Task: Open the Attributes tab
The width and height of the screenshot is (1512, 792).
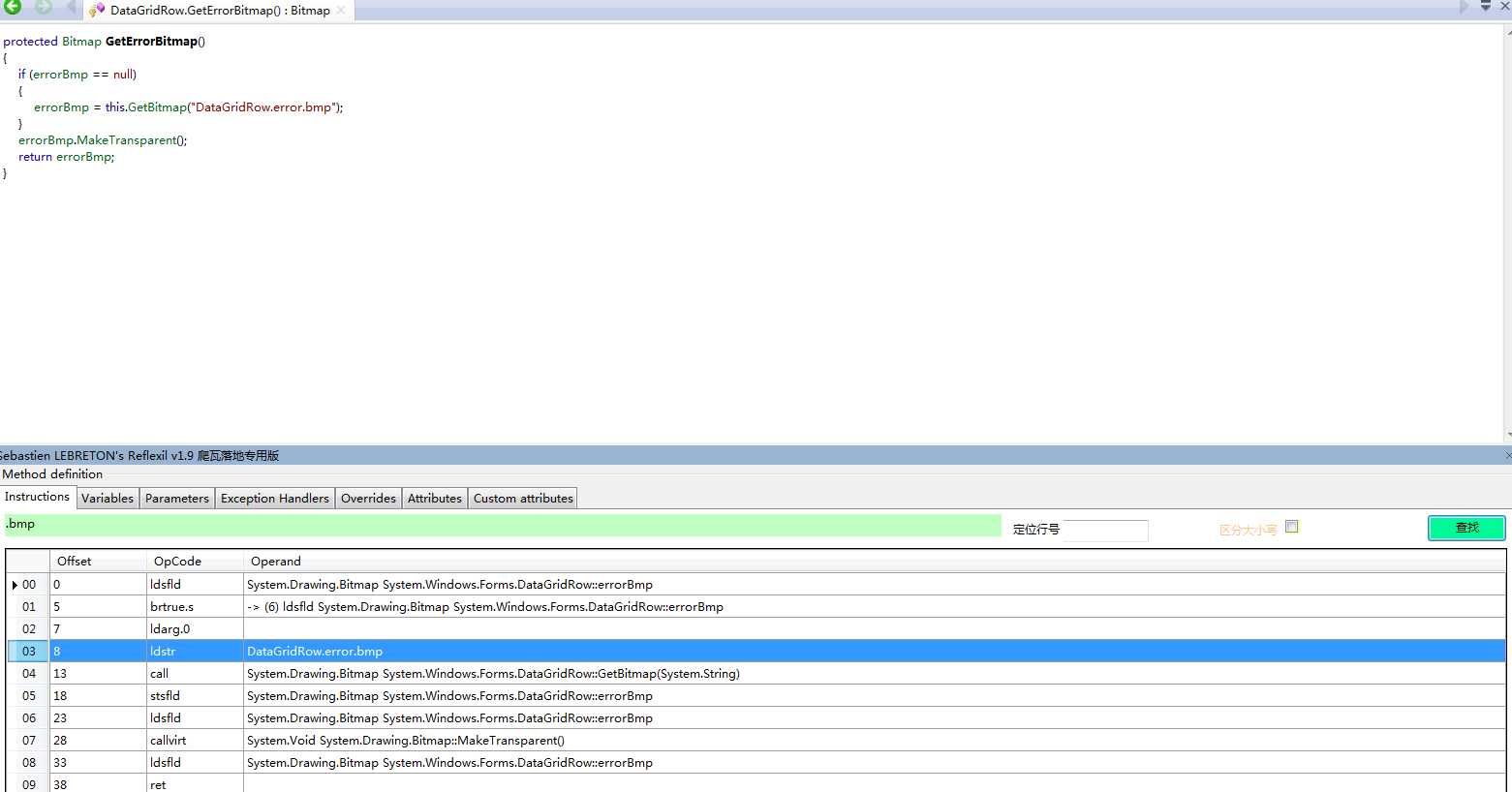Action: 435,498
